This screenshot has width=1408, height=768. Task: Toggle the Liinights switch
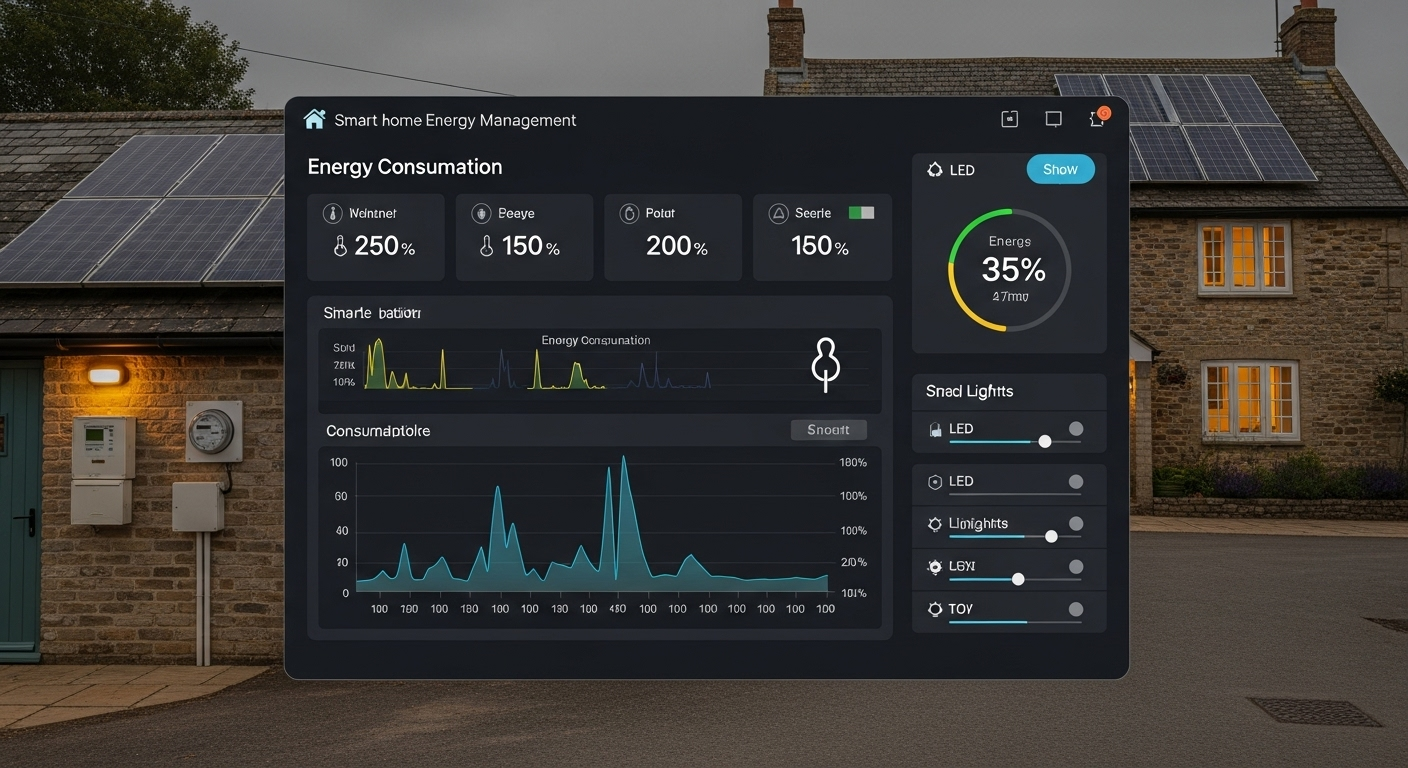1076,524
